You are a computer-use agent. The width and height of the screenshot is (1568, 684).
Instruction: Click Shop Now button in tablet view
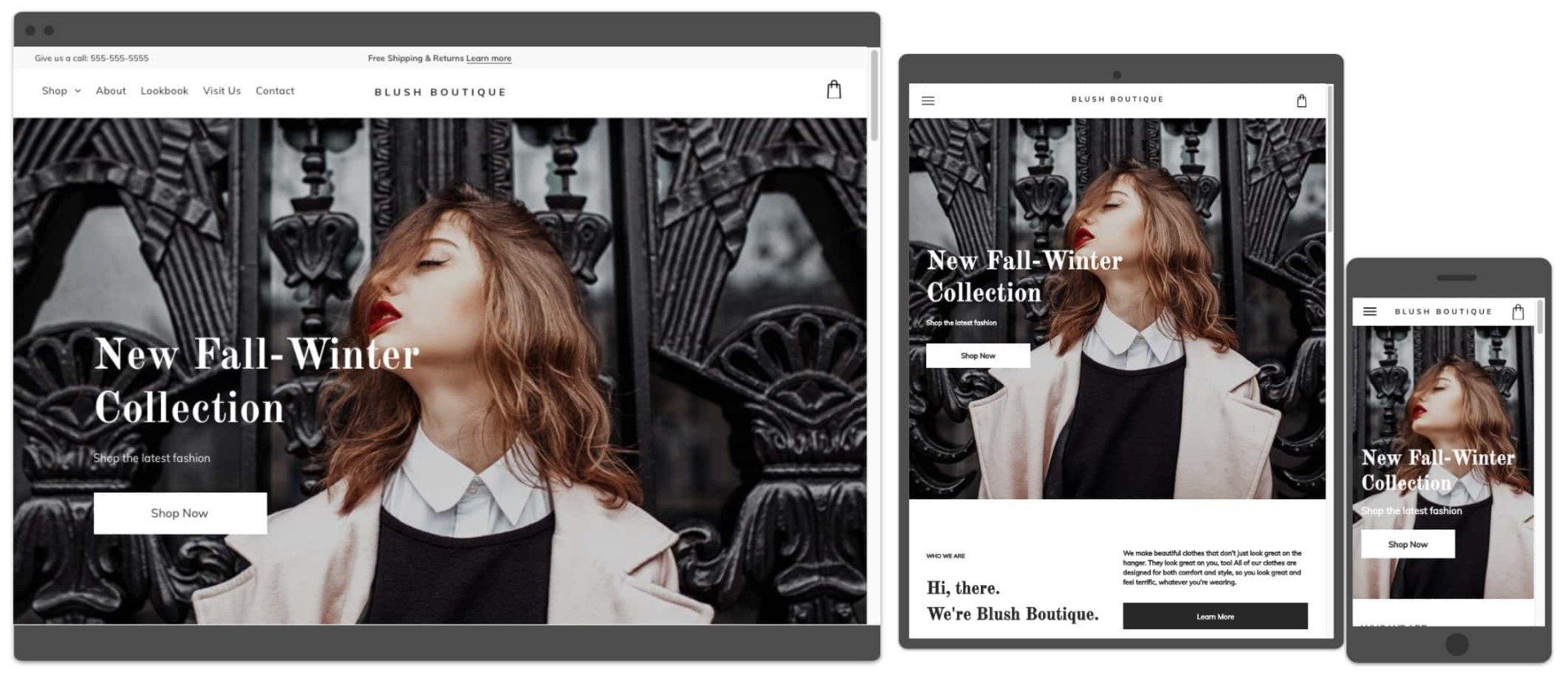(x=978, y=356)
